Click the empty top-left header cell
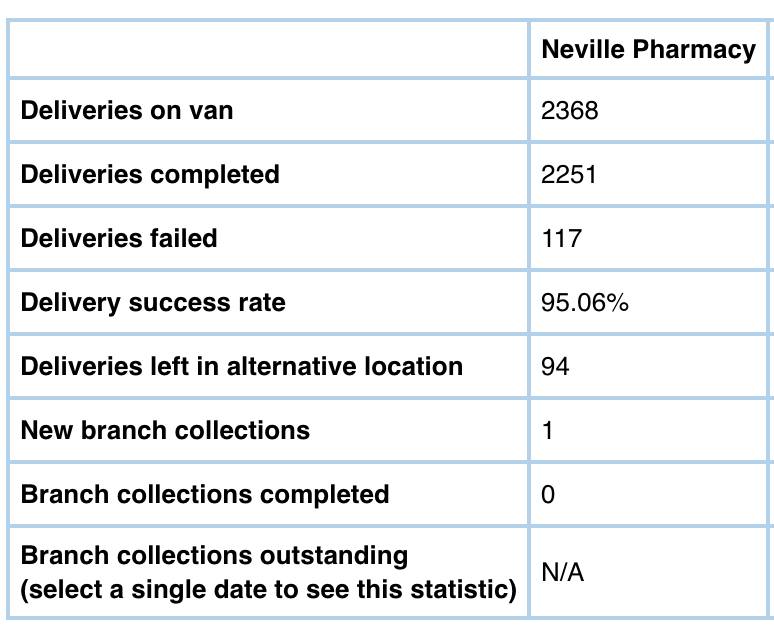This screenshot has height=638, width=774. pyautogui.click(x=268, y=50)
